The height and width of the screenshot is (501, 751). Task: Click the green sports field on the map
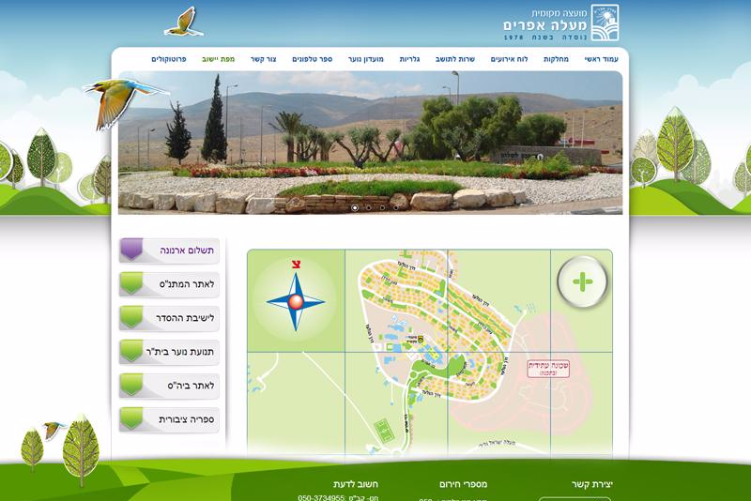click(x=383, y=431)
